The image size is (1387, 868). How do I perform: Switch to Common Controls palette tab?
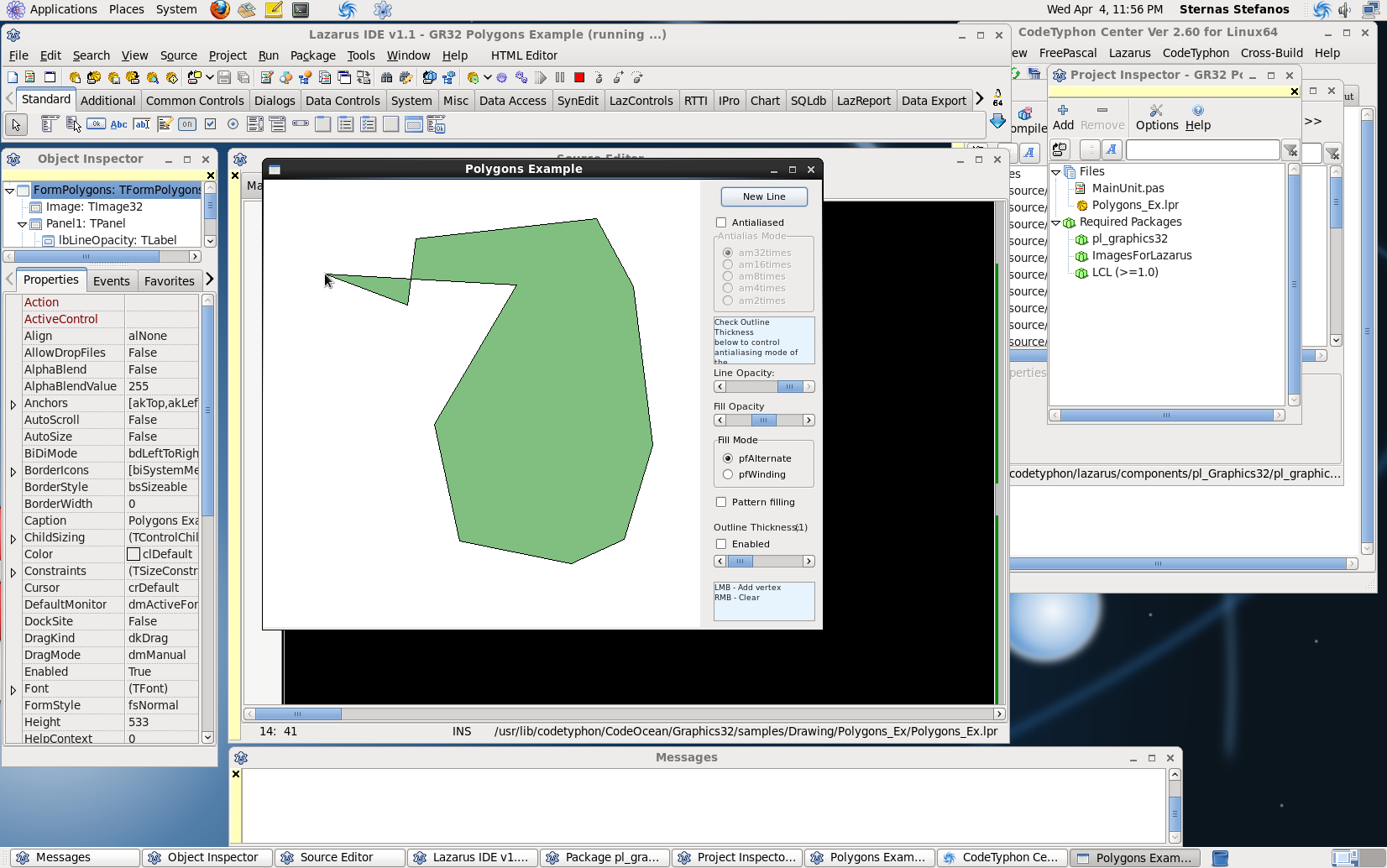click(195, 101)
